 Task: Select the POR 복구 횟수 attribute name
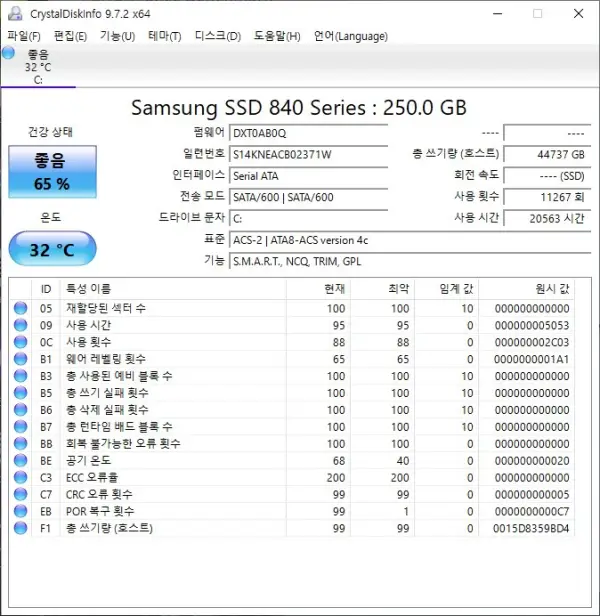(x=100, y=511)
